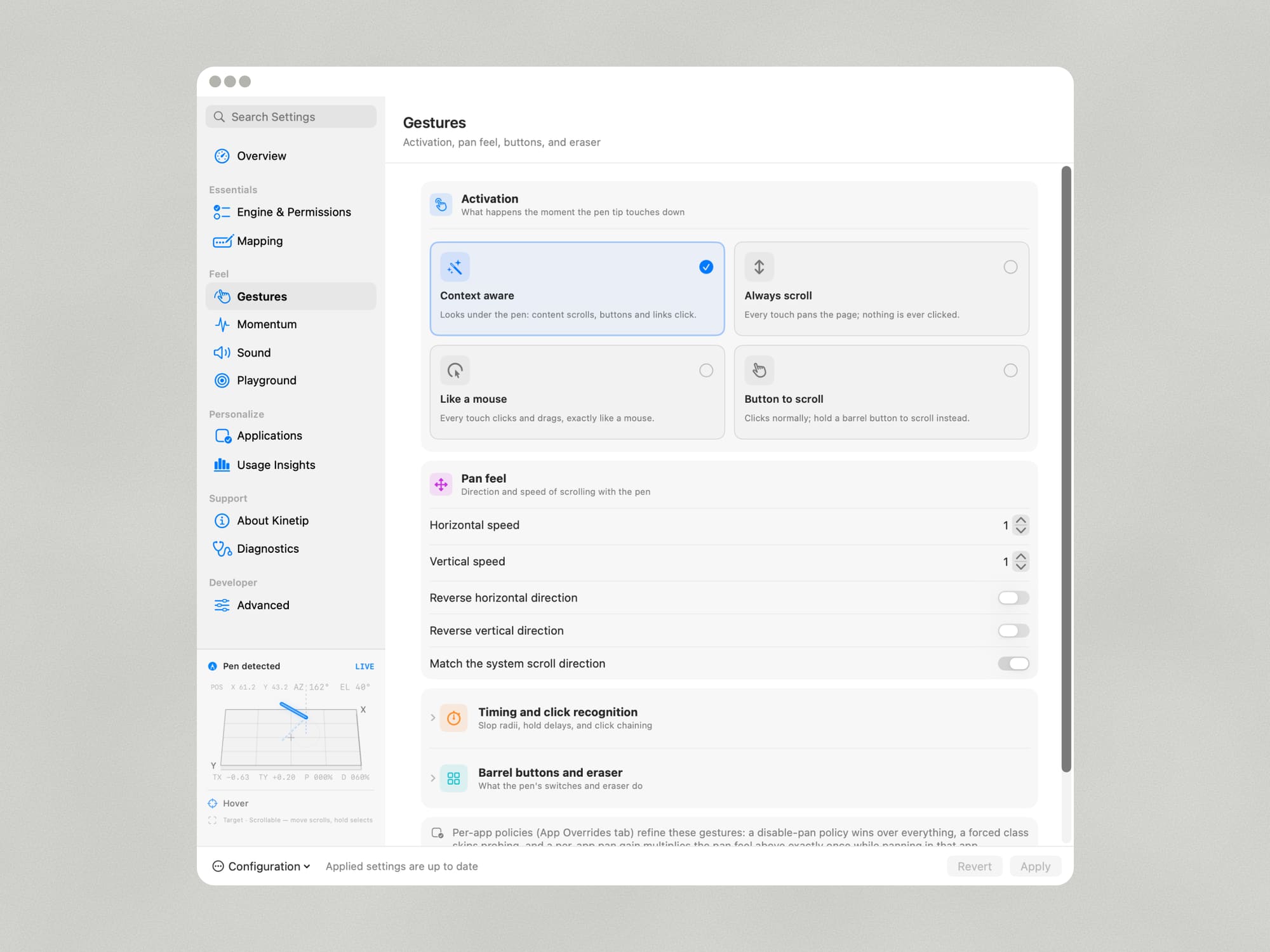Open the Configuration dropdown menu
Screen dimensions: 1270x952
point(262,866)
